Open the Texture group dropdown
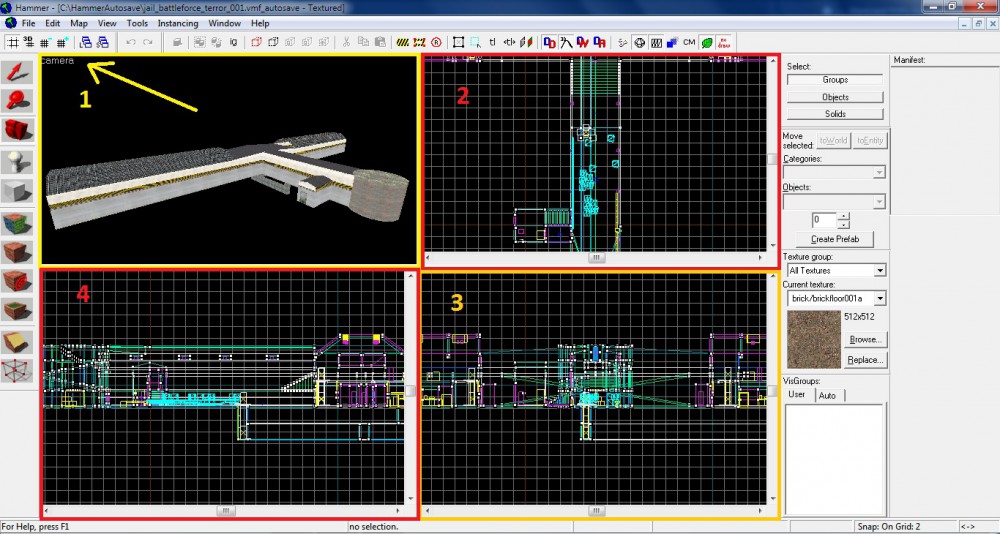The width and height of the screenshot is (1000, 534). pyautogui.click(x=879, y=271)
